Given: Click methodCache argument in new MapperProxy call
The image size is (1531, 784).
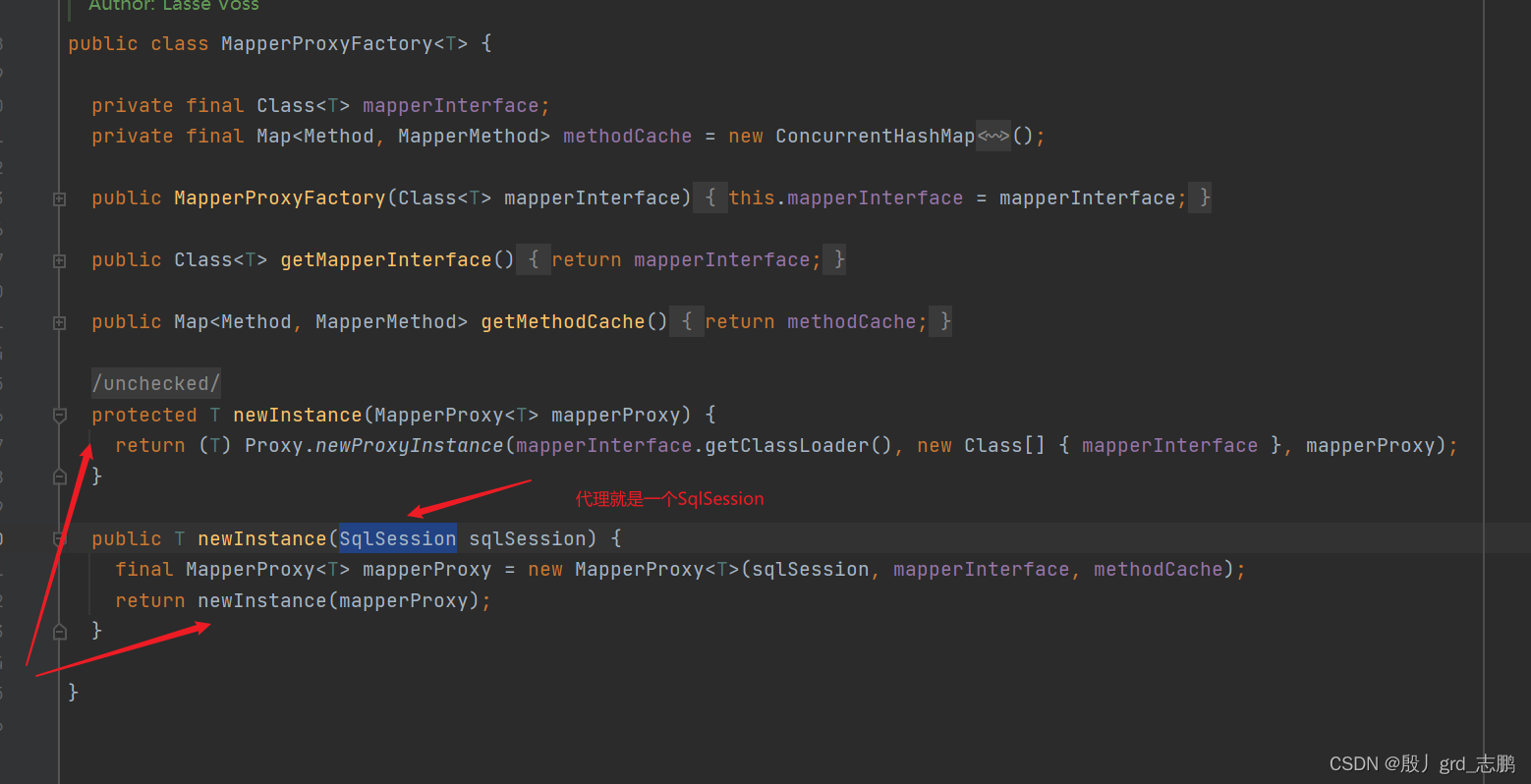Looking at the screenshot, I should (x=1159, y=569).
